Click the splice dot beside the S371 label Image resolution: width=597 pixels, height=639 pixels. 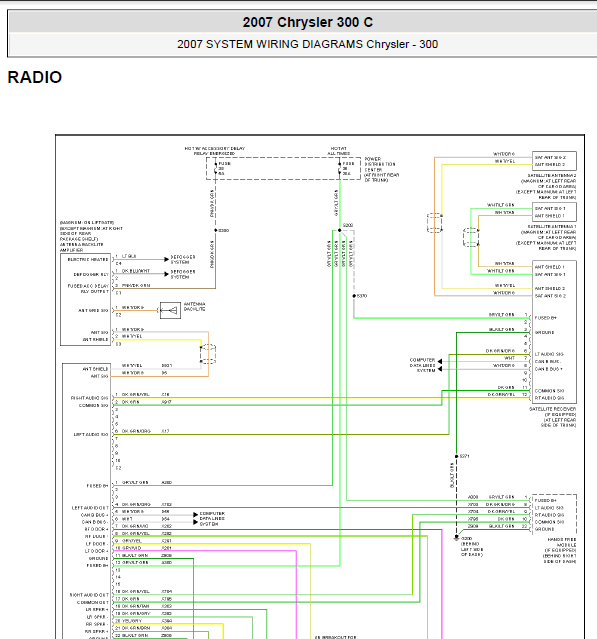pyautogui.click(x=456, y=456)
